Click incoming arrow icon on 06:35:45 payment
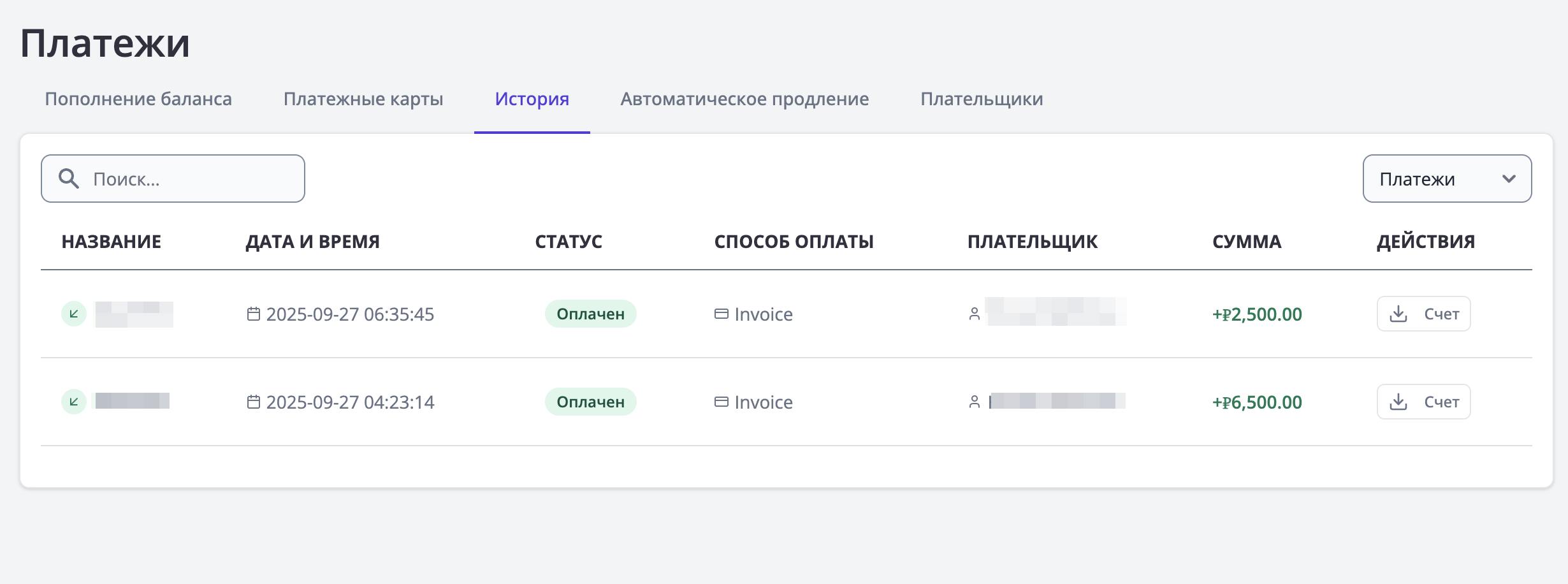1568x584 pixels. click(74, 314)
